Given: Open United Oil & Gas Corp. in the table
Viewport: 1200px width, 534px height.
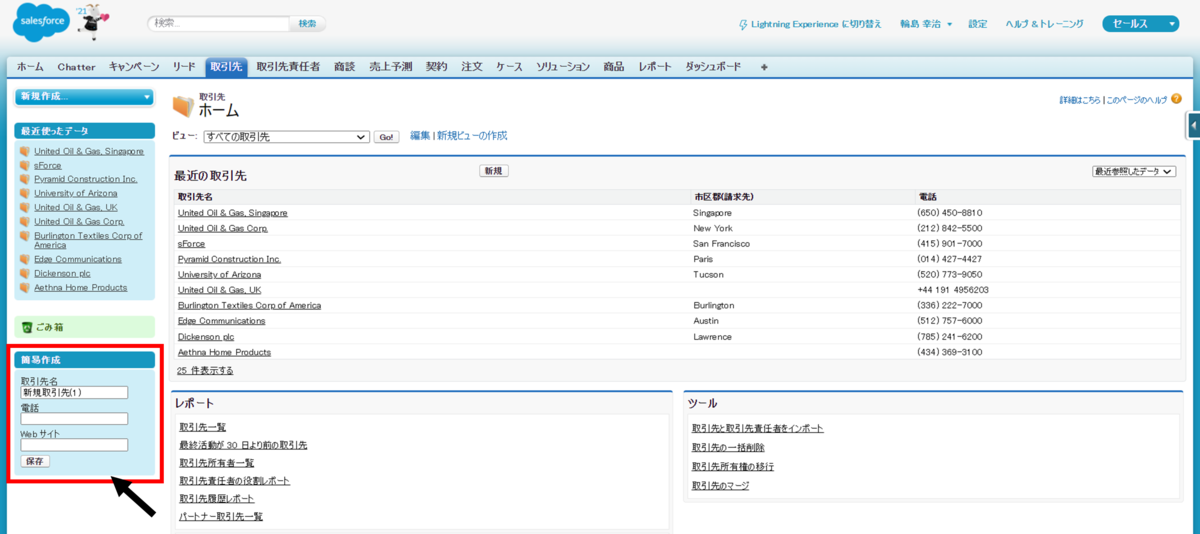Looking at the screenshot, I should tap(223, 228).
